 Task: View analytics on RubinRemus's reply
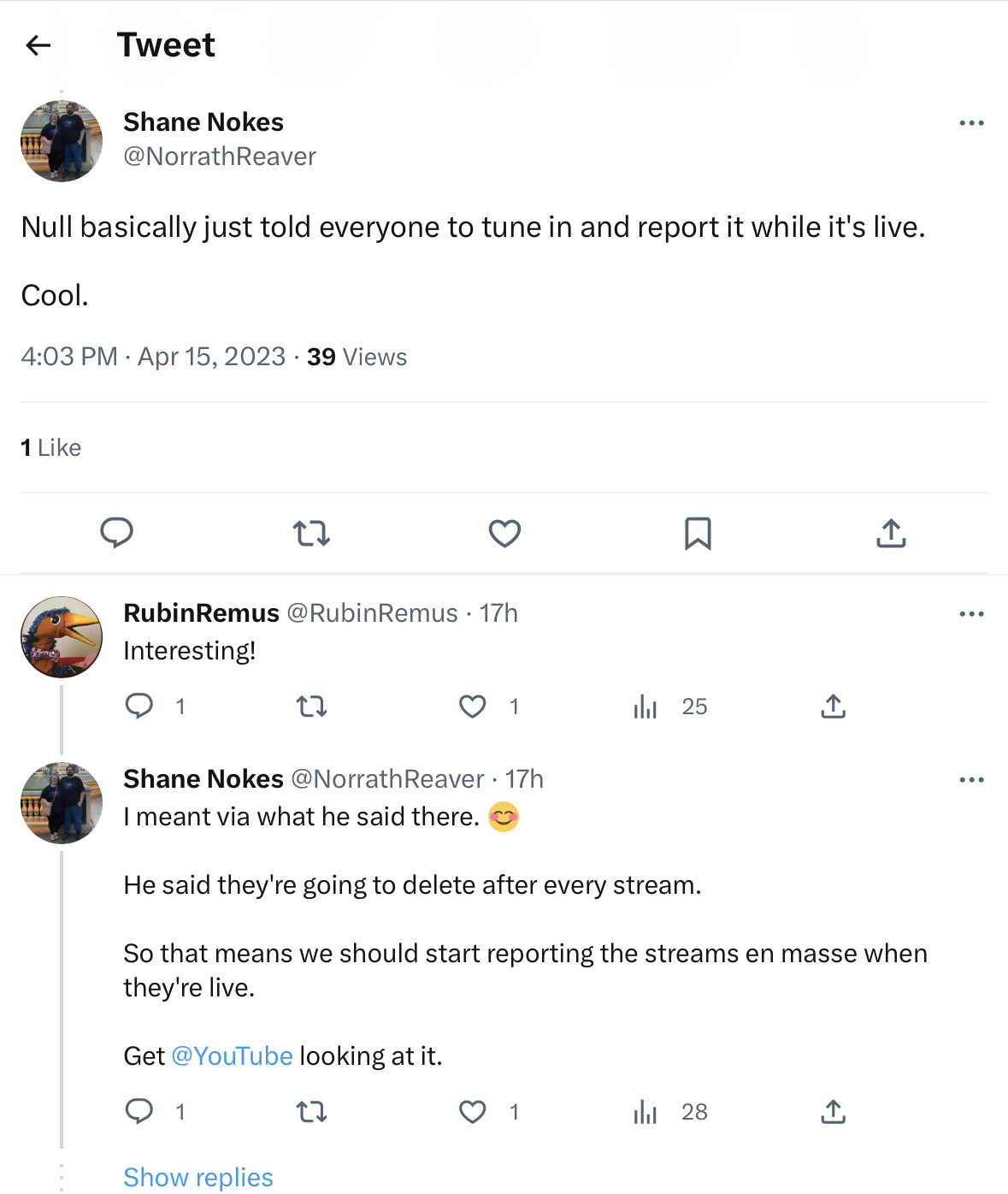tap(645, 706)
